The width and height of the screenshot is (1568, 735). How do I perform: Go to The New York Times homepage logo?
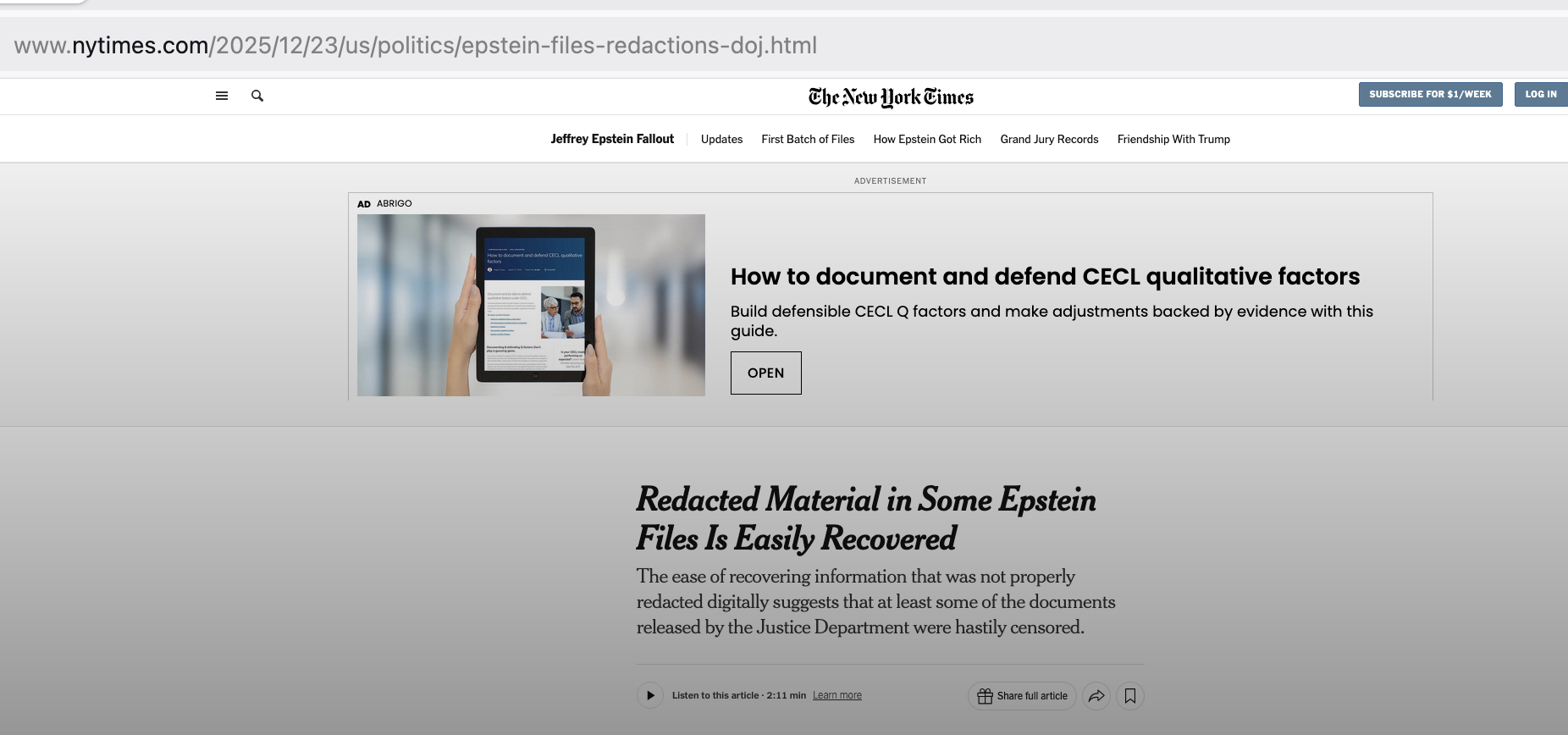891,97
